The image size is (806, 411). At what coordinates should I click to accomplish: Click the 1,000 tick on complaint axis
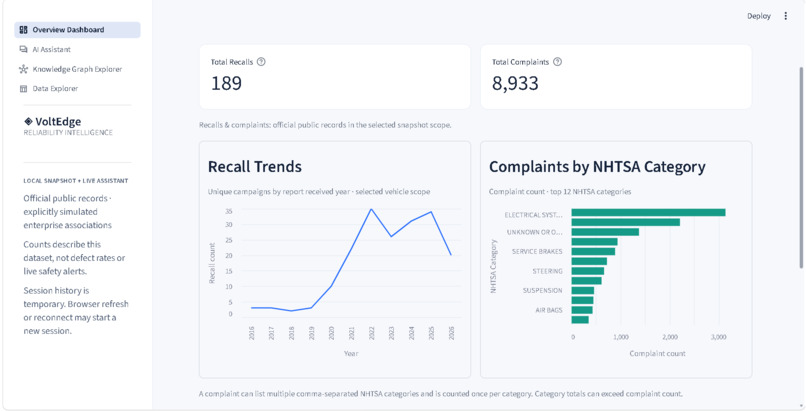[620, 337]
